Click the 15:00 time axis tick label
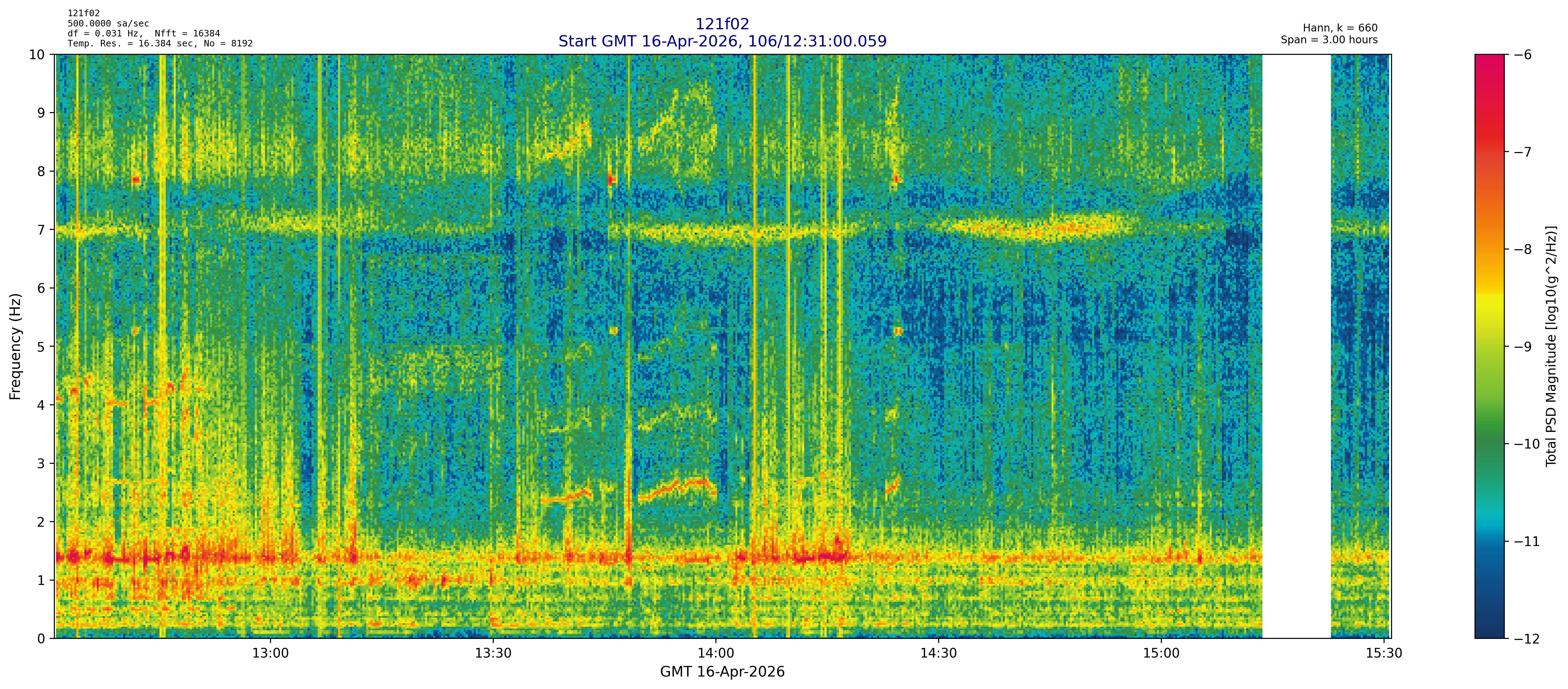This screenshot has height=689, width=1568. pos(1162,653)
